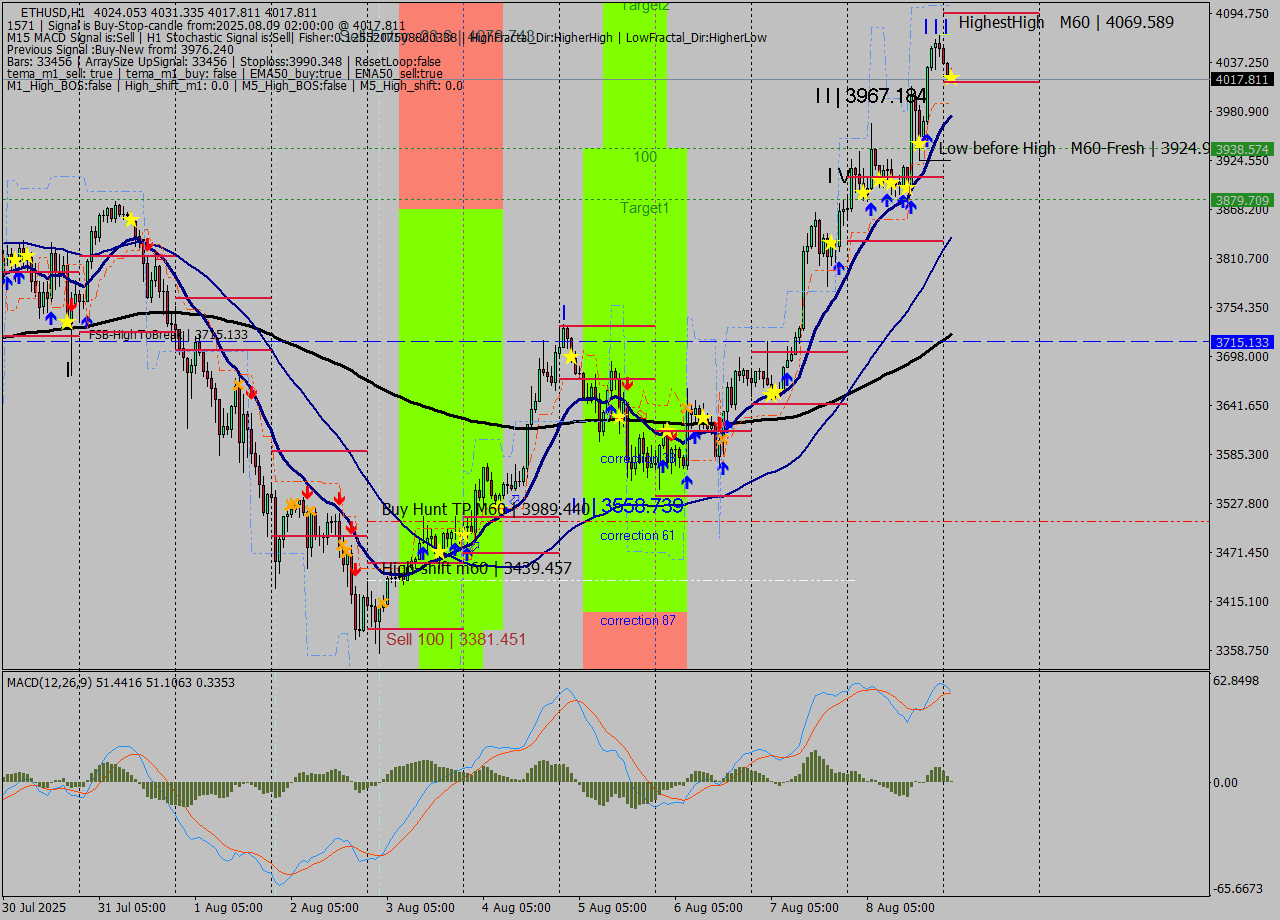Click the blue 3715.133 price label on right axis
The height and width of the screenshot is (920, 1280).
coord(1244,342)
